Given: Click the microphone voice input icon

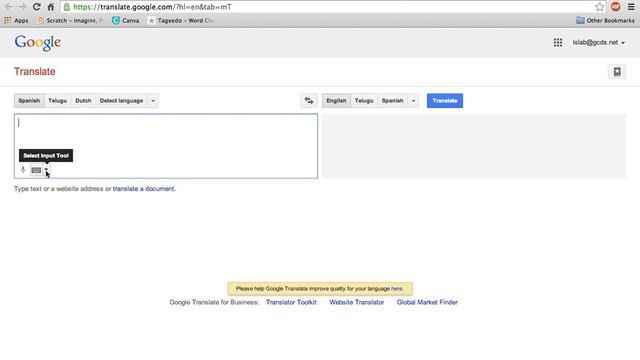Looking at the screenshot, I should pos(23,170).
